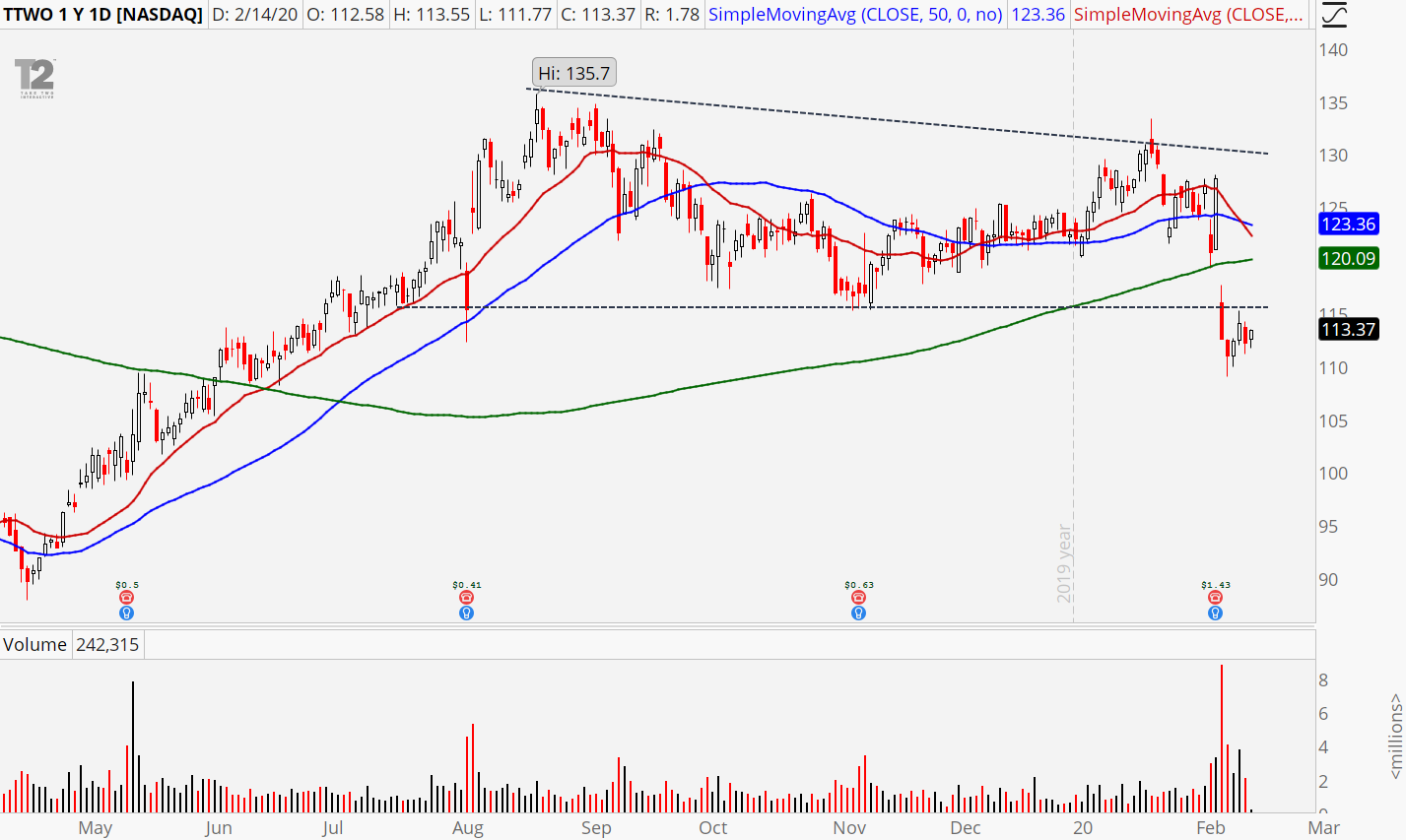Click the vertical 2019 year label
This screenshot has width=1406, height=840.
click(1064, 563)
